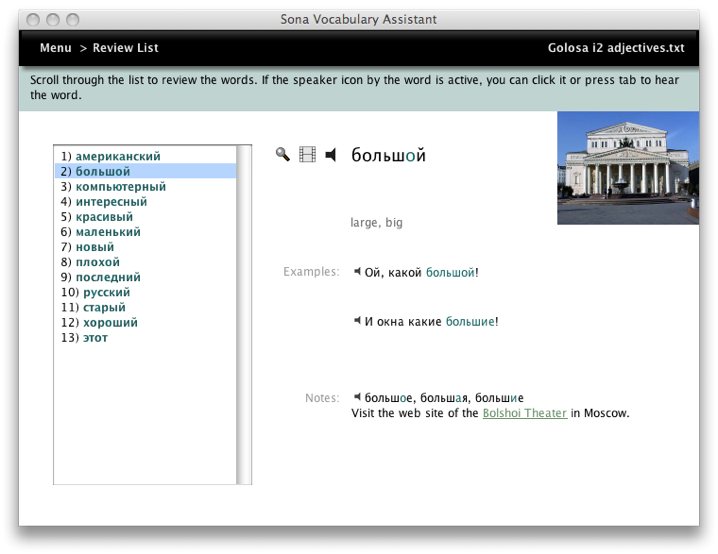Pick красивый in the vocabulary list
Viewport: 718px width, 554px height.
104,217
